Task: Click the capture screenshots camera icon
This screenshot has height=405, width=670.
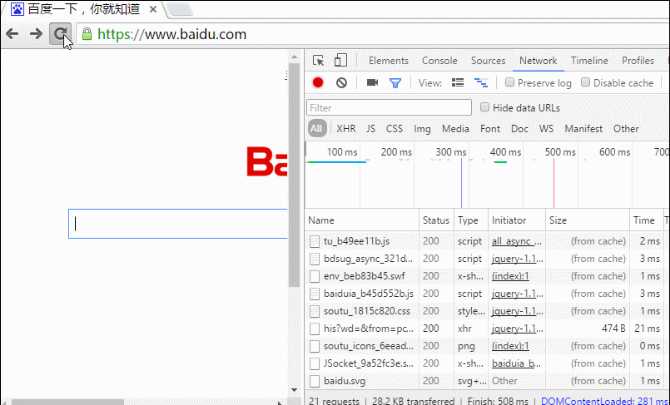Action: click(372, 82)
